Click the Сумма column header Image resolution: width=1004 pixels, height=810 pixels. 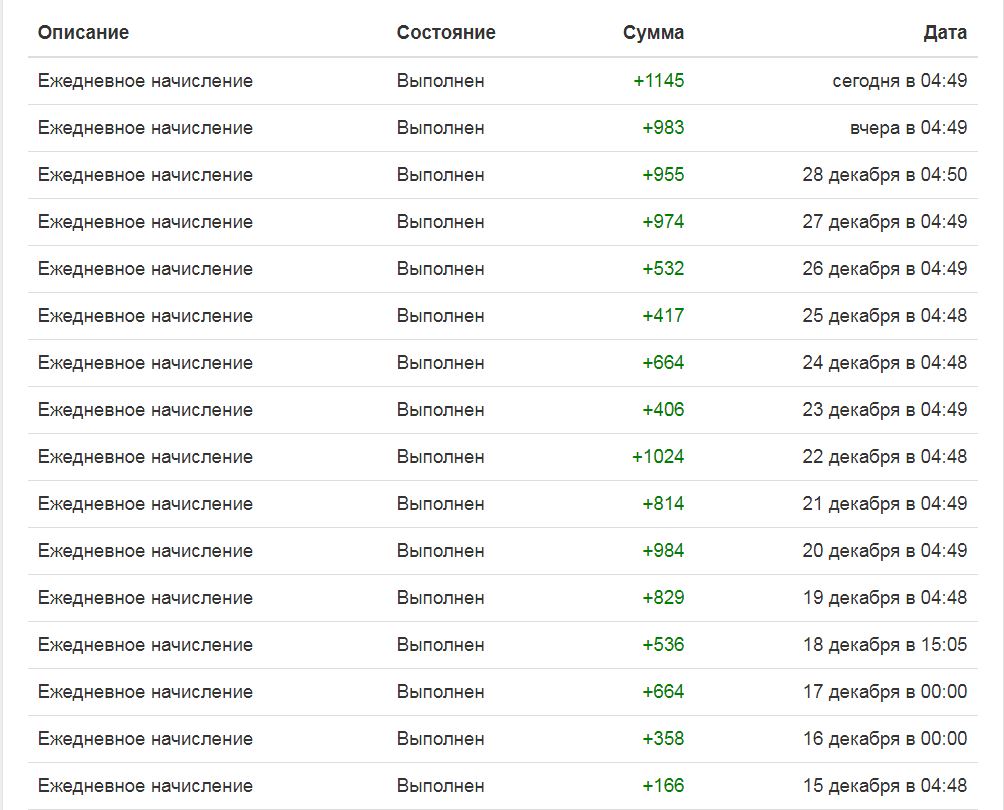[653, 33]
